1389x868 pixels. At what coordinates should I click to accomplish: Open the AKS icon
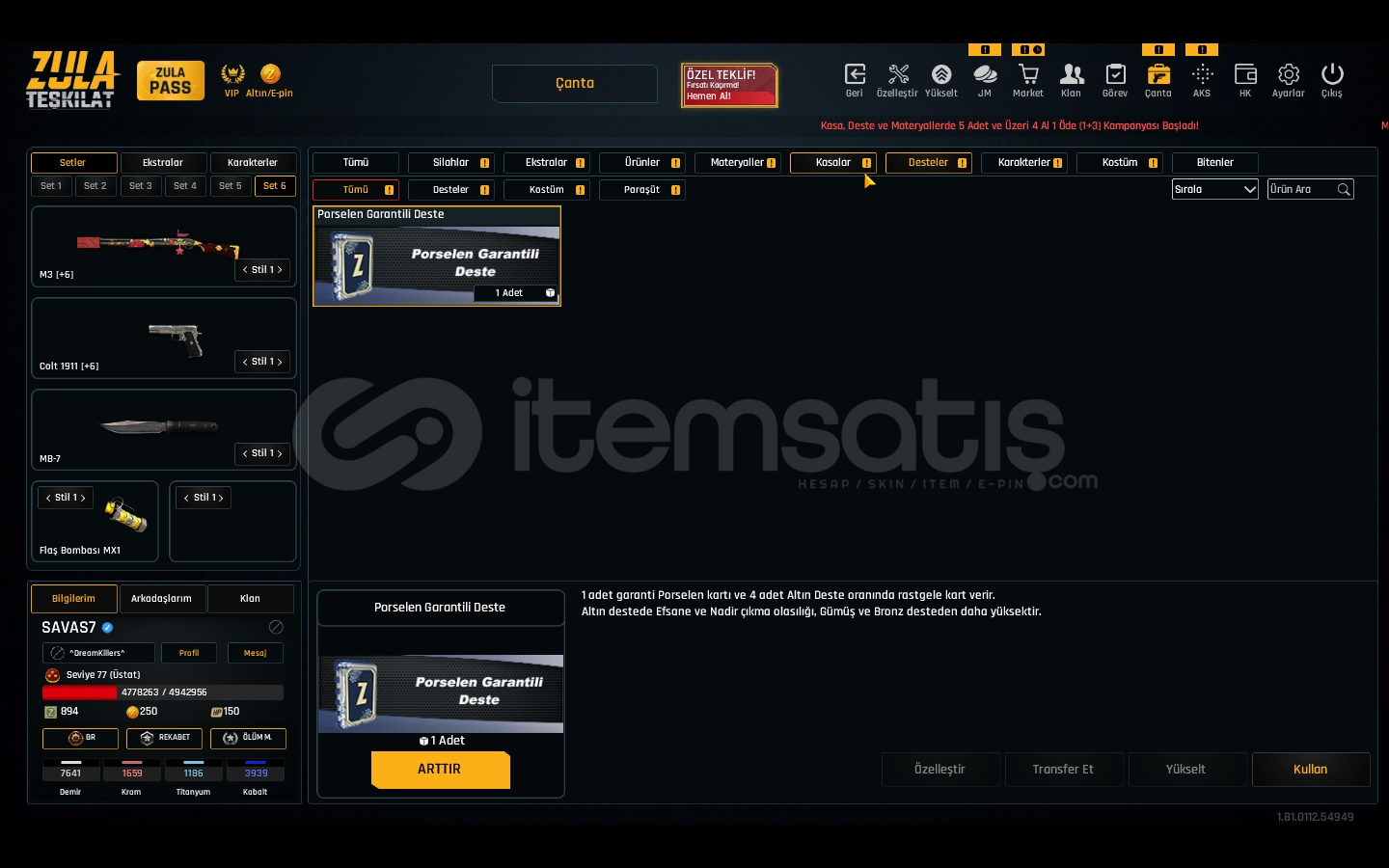pyautogui.click(x=1202, y=74)
